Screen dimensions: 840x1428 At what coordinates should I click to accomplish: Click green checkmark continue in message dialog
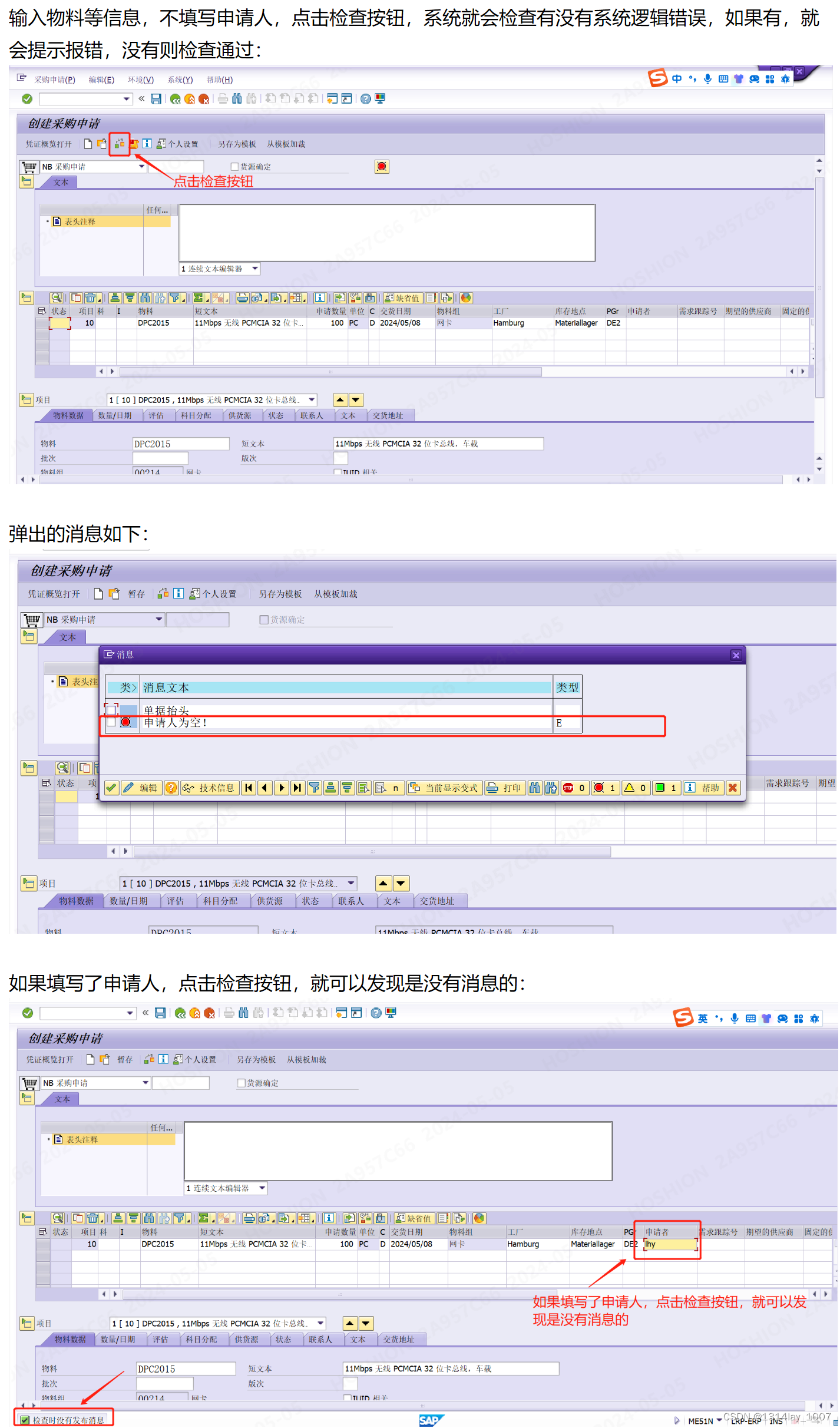[x=111, y=788]
